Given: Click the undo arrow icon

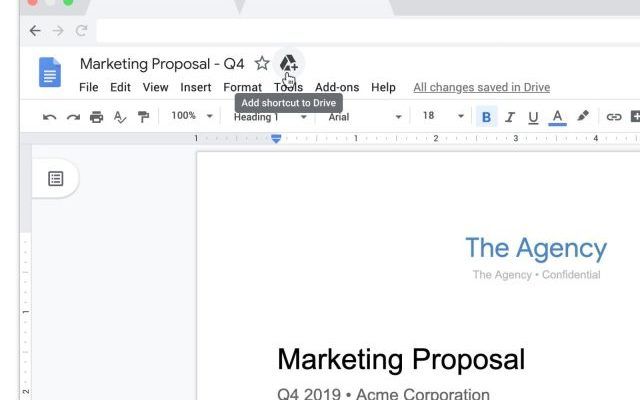Looking at the screenshot, I should pyautogui.click(x=49, y=117).
